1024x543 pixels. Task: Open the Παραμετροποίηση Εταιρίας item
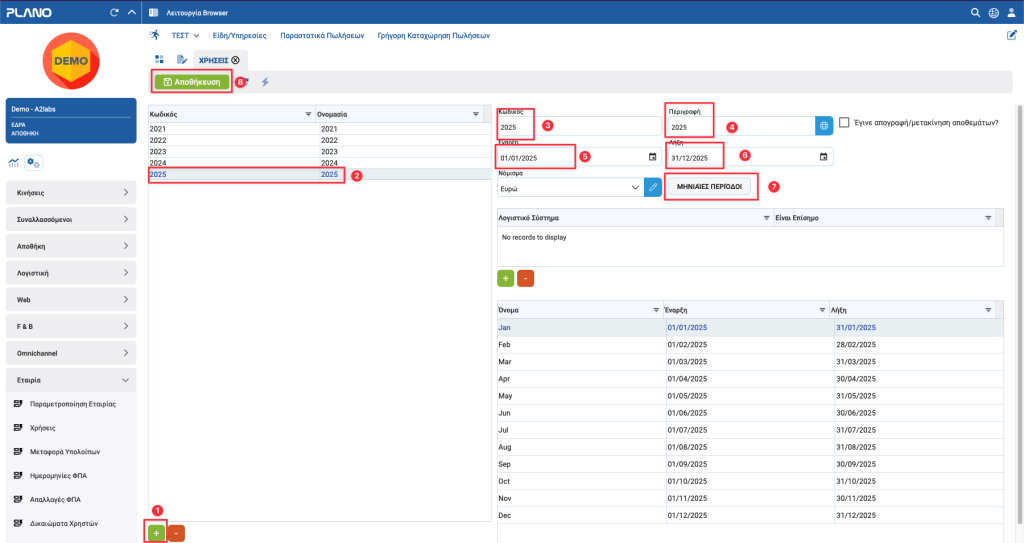72,404
